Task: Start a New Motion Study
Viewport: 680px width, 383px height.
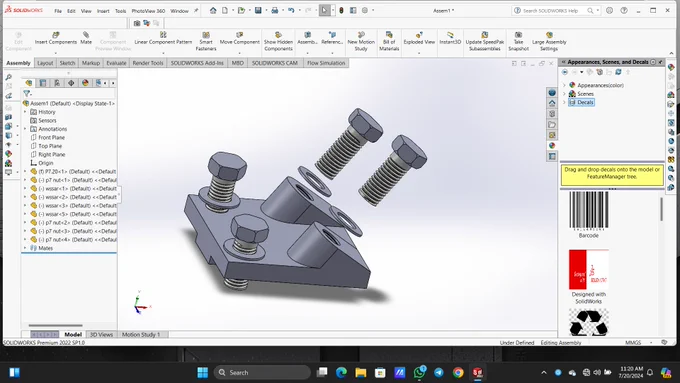Action: pos(361,41)
